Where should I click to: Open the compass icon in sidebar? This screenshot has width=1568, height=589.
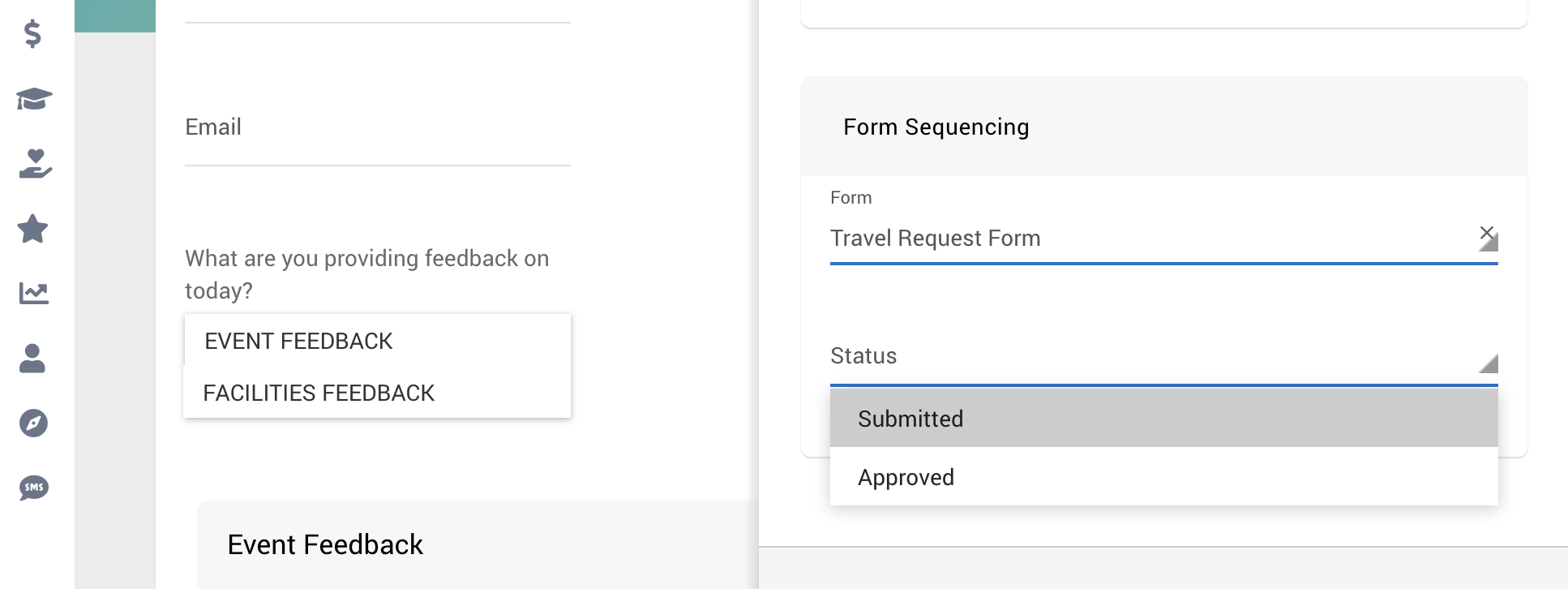click(33, 423)
